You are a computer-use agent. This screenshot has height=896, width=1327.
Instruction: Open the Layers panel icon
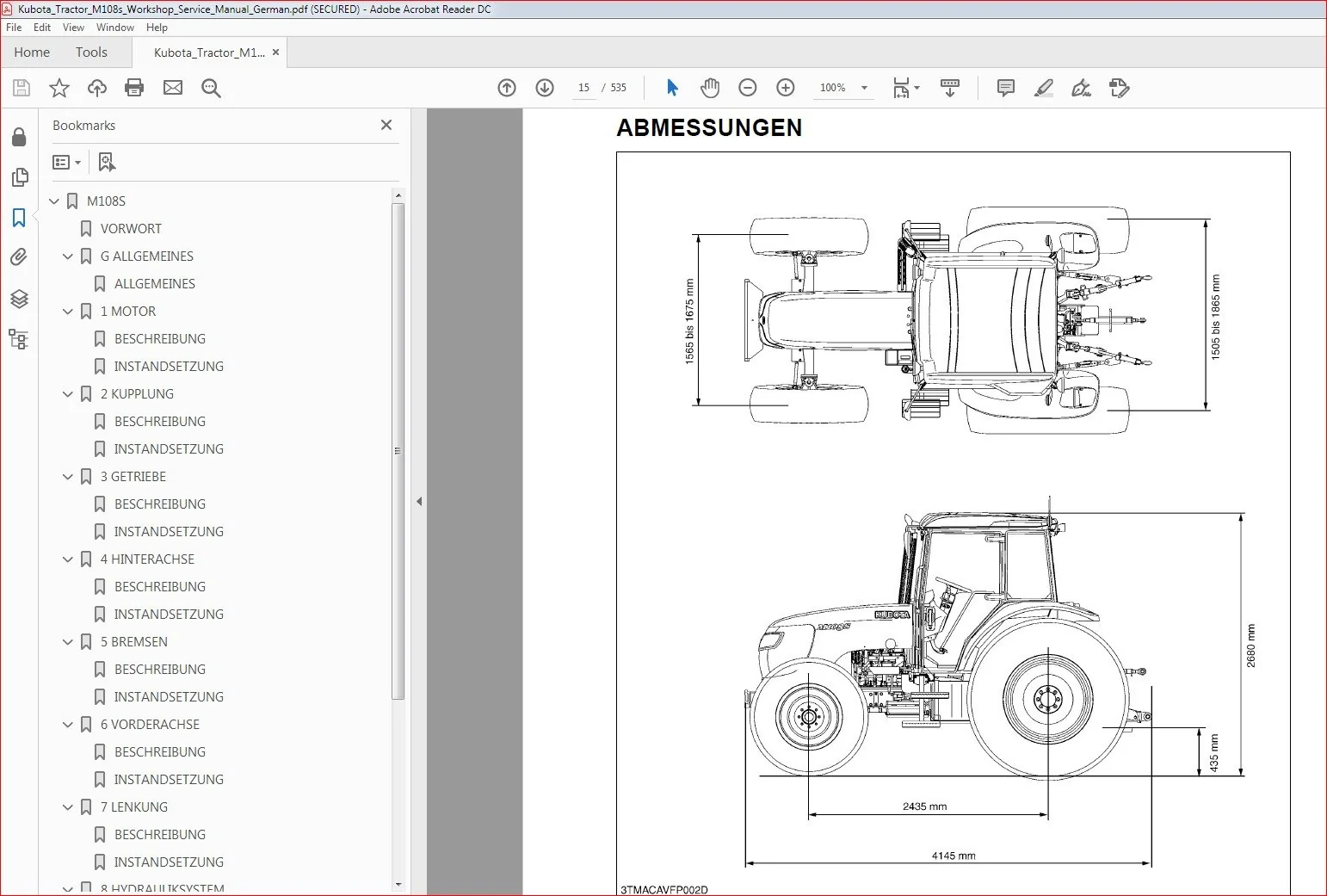[x=19, y=299]
